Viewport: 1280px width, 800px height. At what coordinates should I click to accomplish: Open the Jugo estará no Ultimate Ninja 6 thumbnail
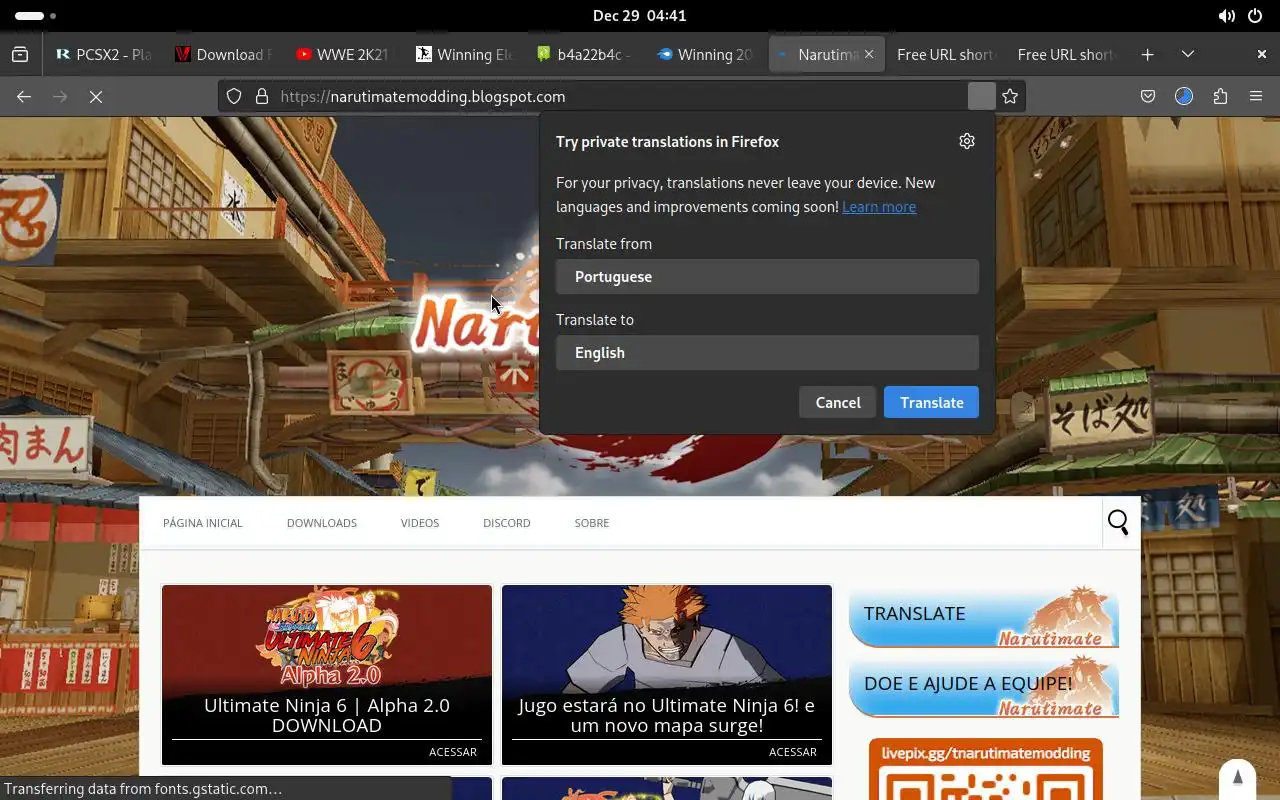[667, 675]
